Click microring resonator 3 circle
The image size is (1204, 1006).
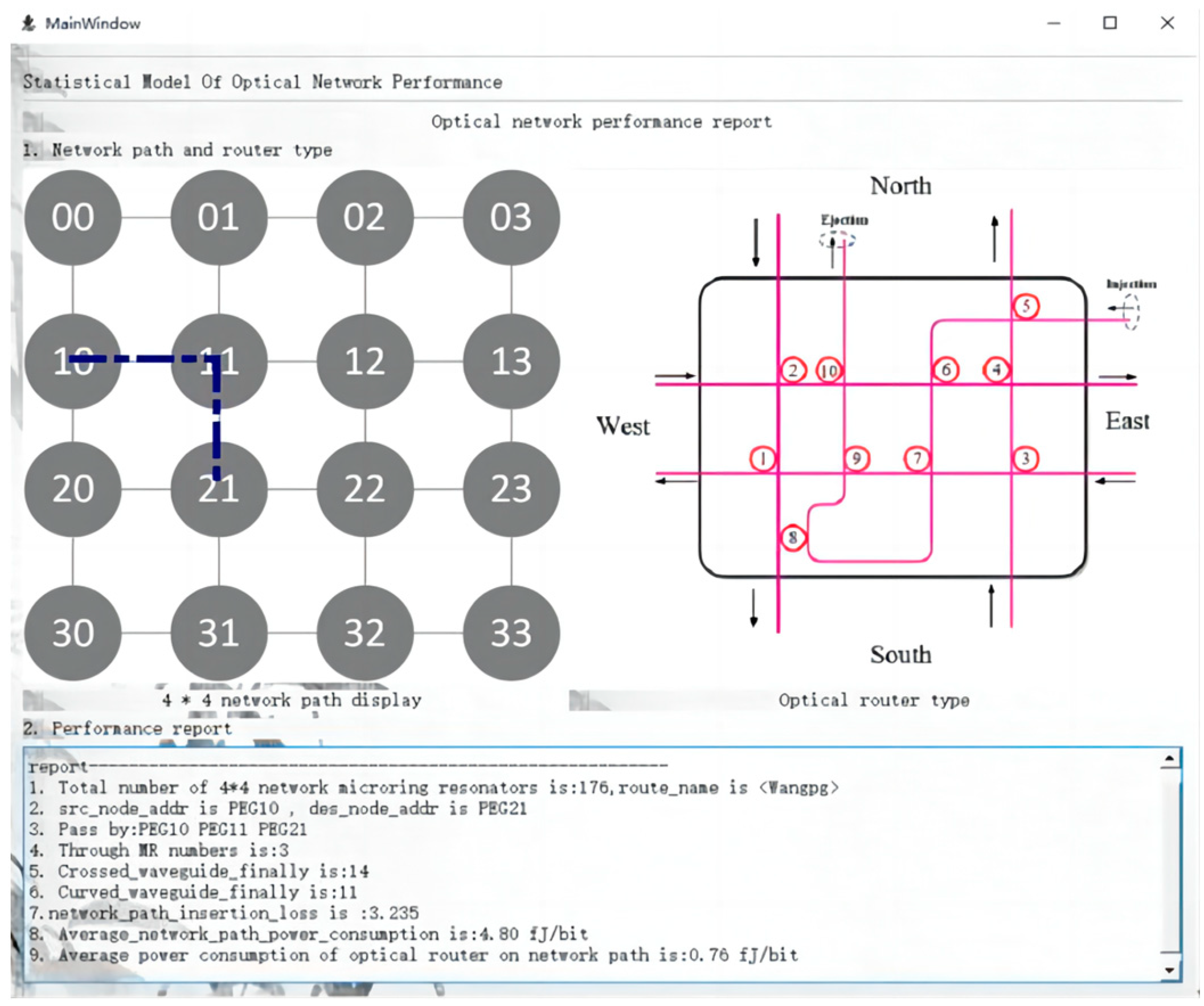tap(1026, 458)
